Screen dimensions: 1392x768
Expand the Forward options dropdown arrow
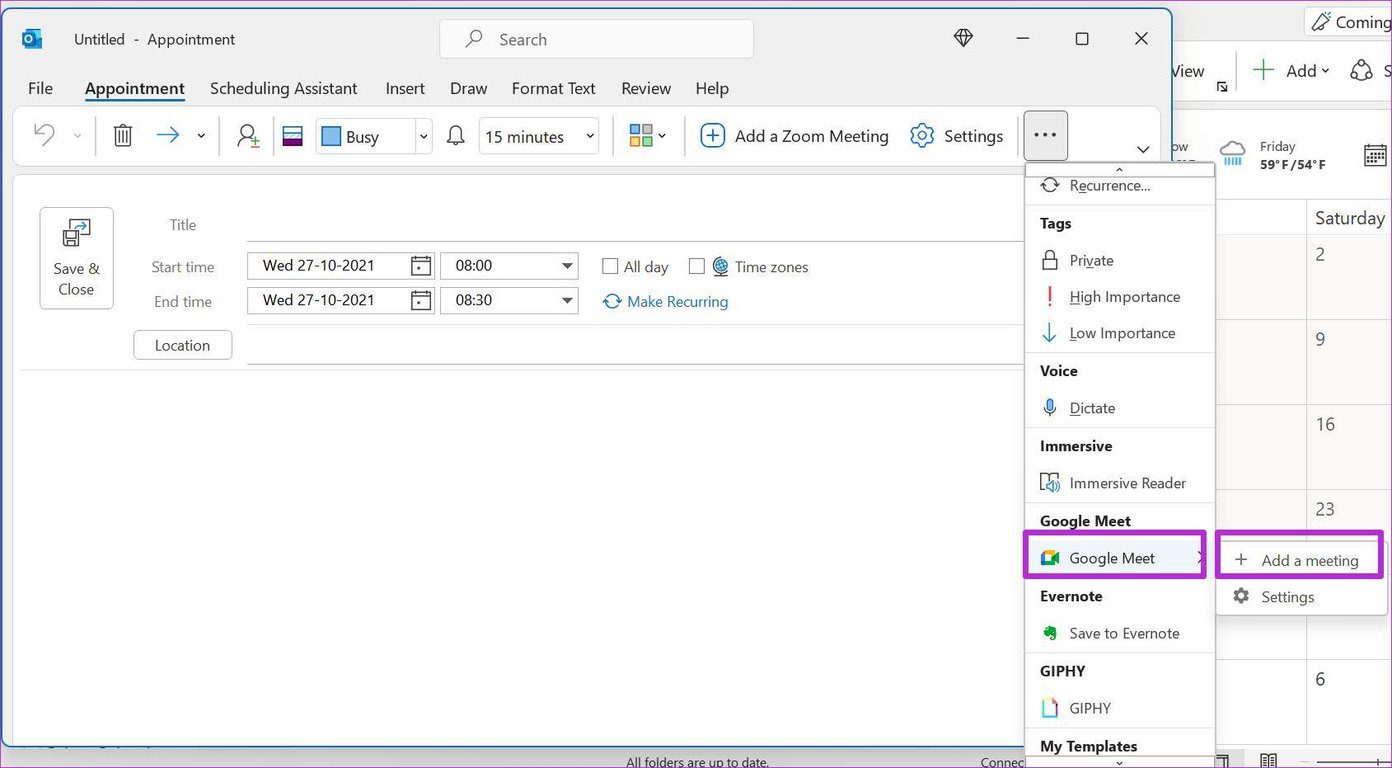click(x=200, y=136)
